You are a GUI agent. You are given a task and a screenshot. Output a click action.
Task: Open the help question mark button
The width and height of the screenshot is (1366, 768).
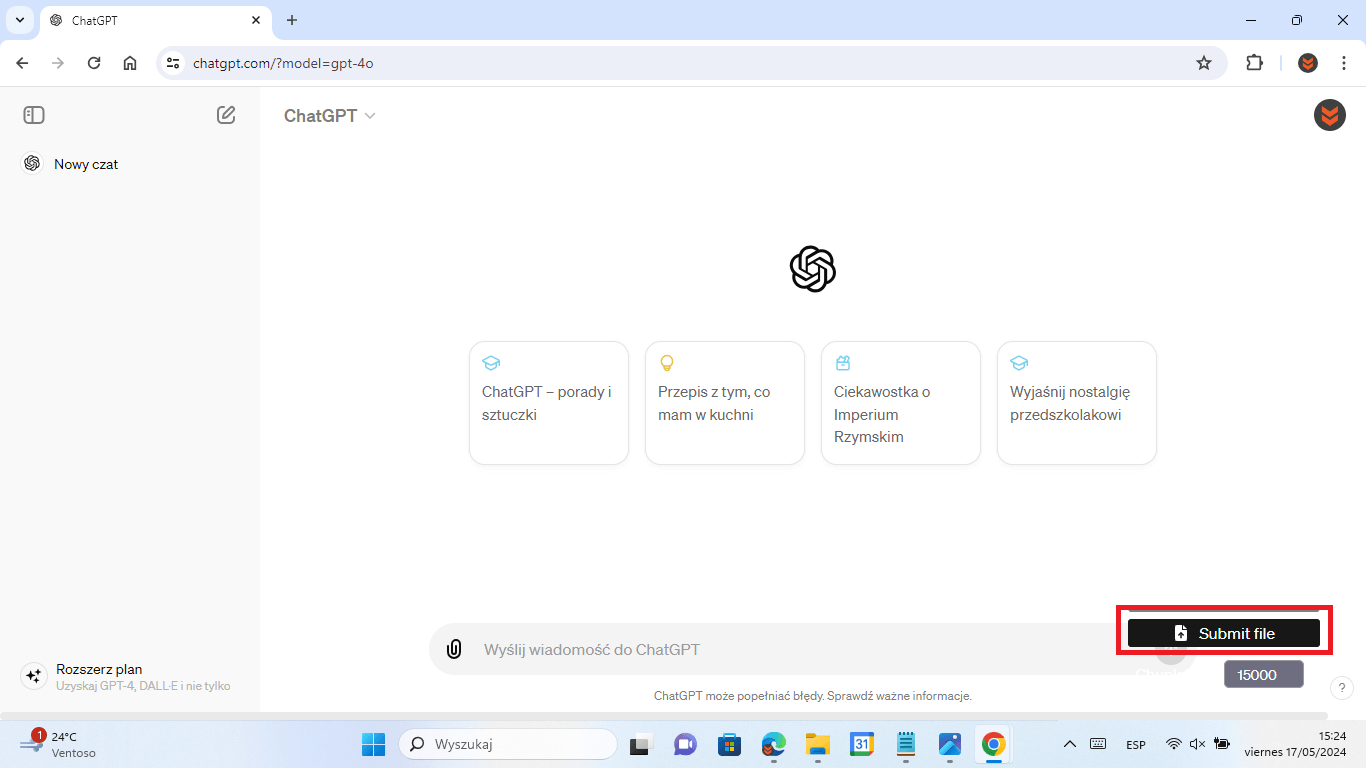click(1343, 688)
